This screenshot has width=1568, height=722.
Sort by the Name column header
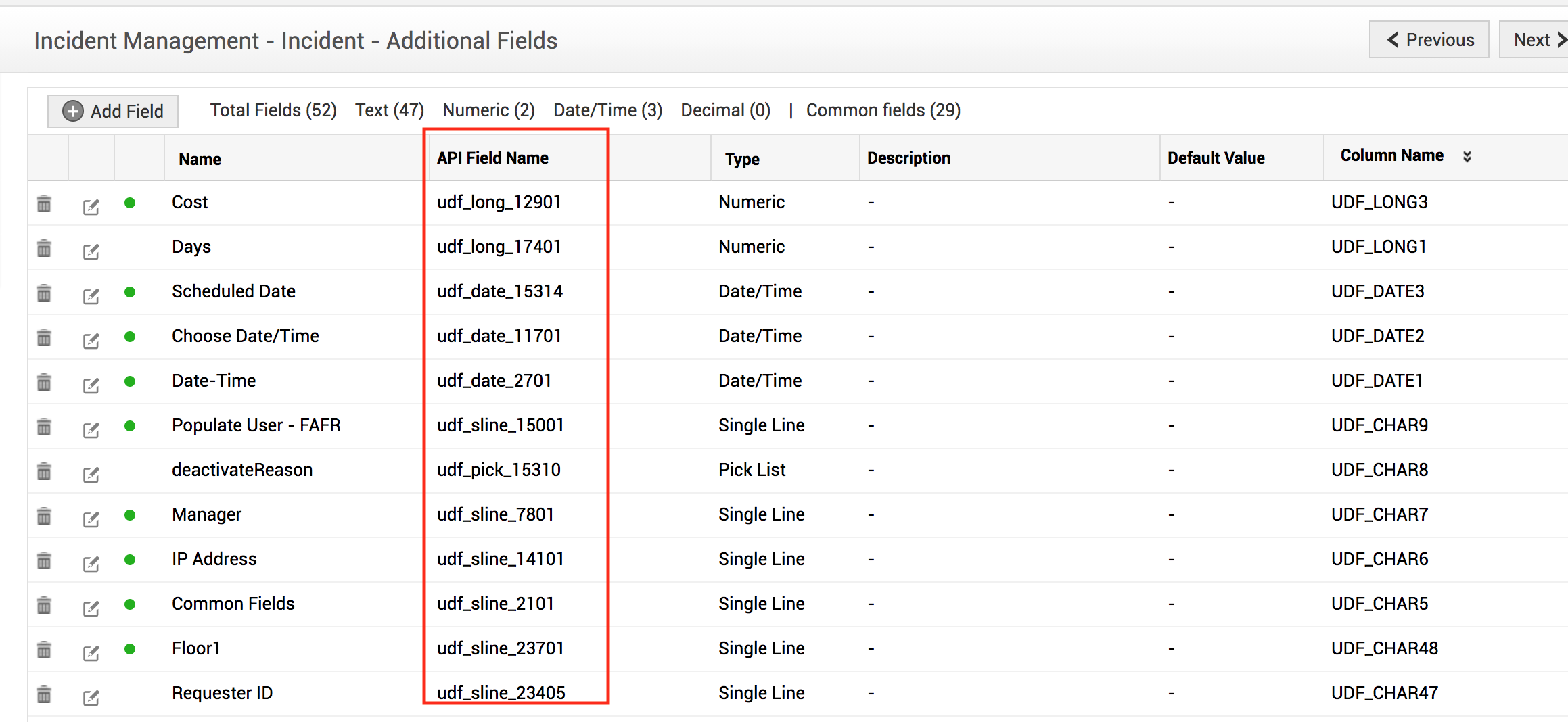[200, 159]
